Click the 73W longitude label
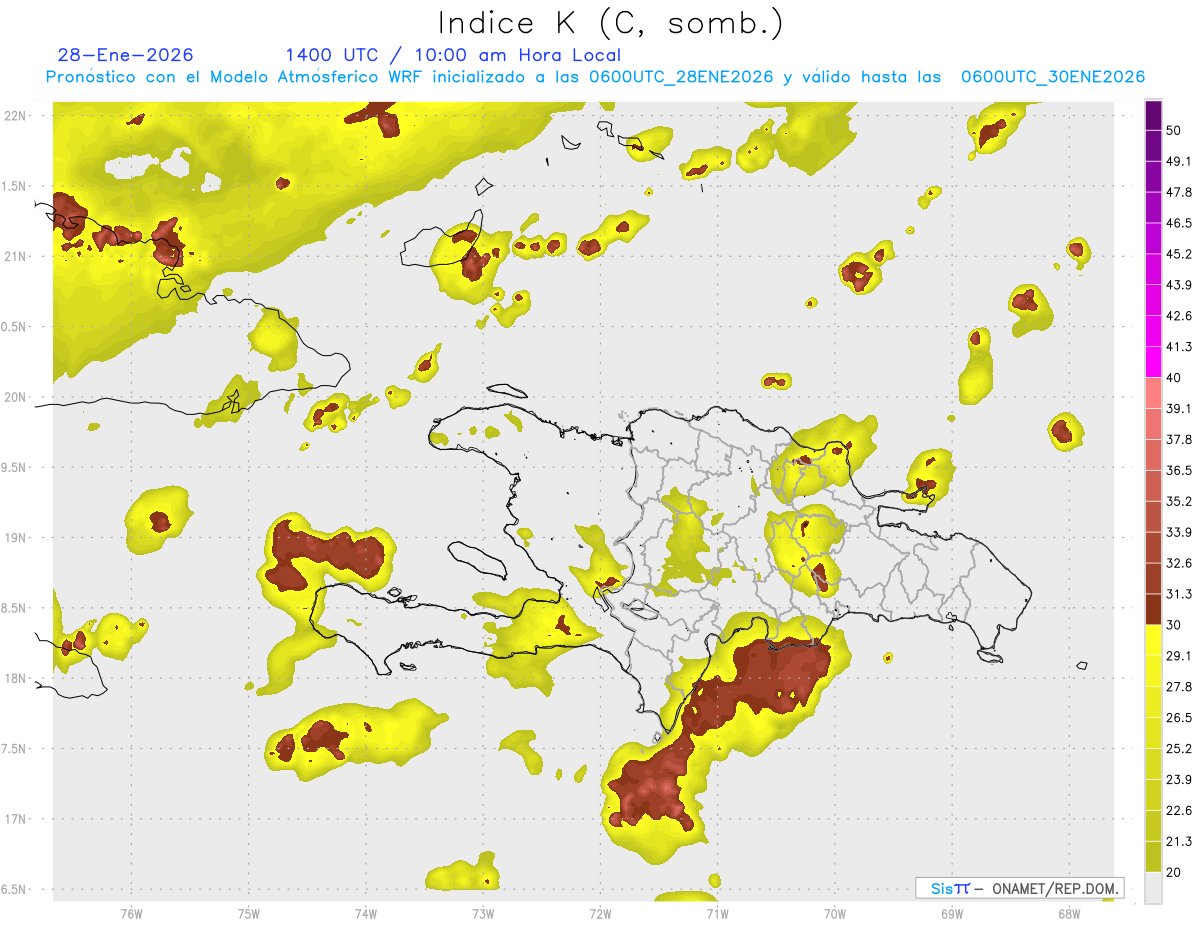 [483, 914]
